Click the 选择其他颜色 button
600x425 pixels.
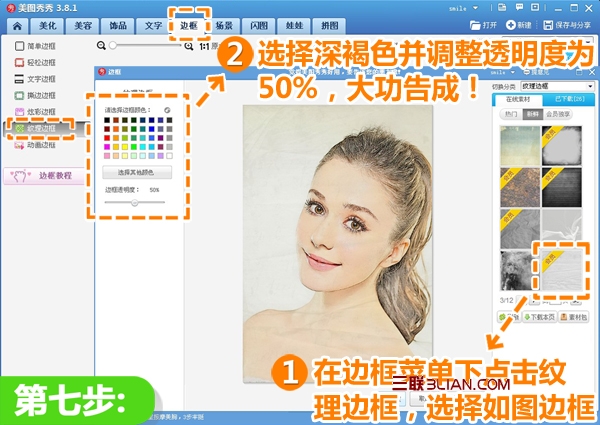[137, 172]
